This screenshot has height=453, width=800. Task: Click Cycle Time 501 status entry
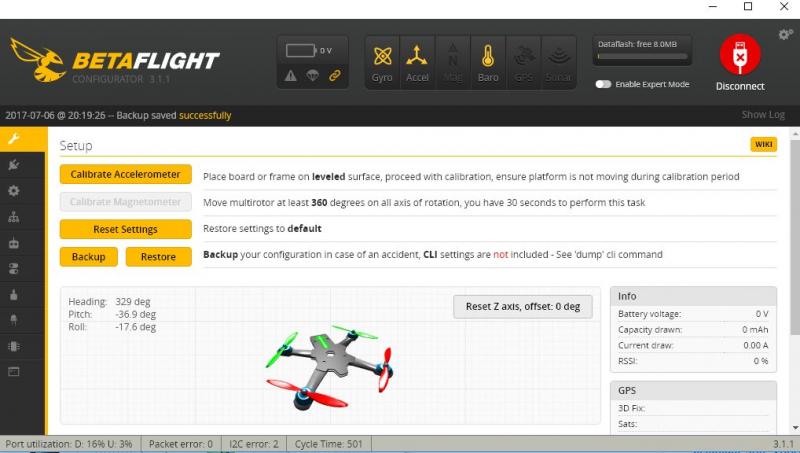(328, 444)
